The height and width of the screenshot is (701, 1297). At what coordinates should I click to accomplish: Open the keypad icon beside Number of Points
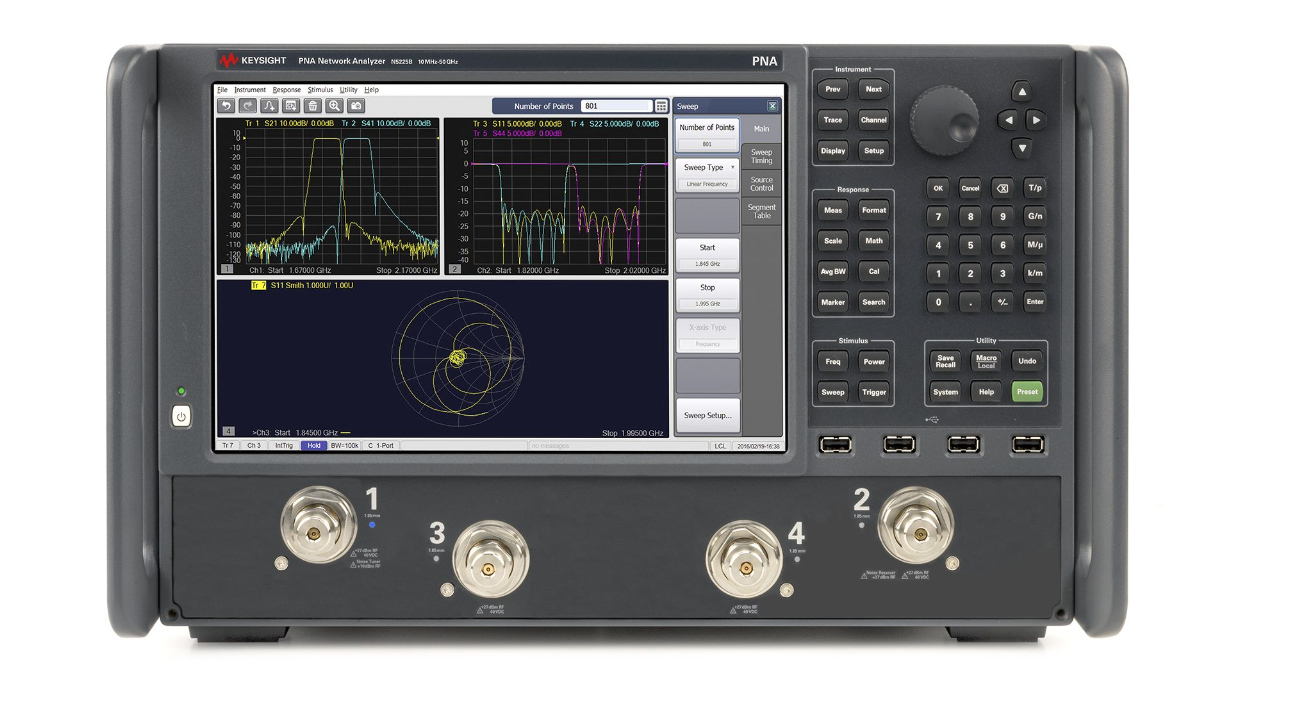(x=660, y=104)
